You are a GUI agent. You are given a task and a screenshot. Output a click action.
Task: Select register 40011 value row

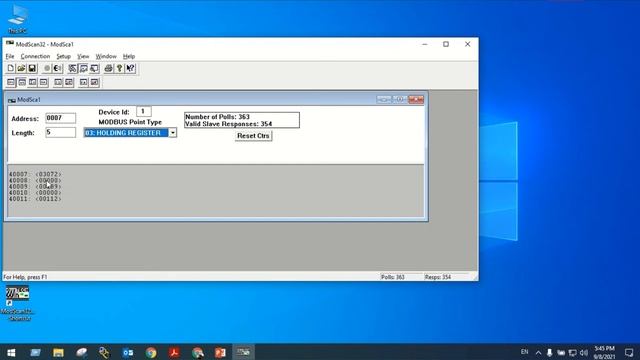[x=35, y=199]
